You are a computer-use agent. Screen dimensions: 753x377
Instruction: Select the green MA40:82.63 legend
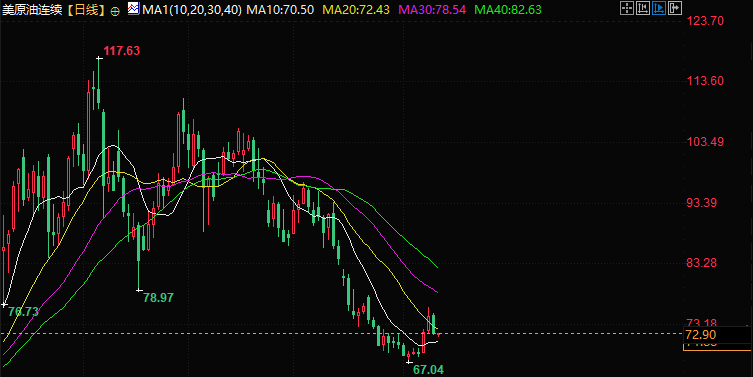(x=508, y=10)
